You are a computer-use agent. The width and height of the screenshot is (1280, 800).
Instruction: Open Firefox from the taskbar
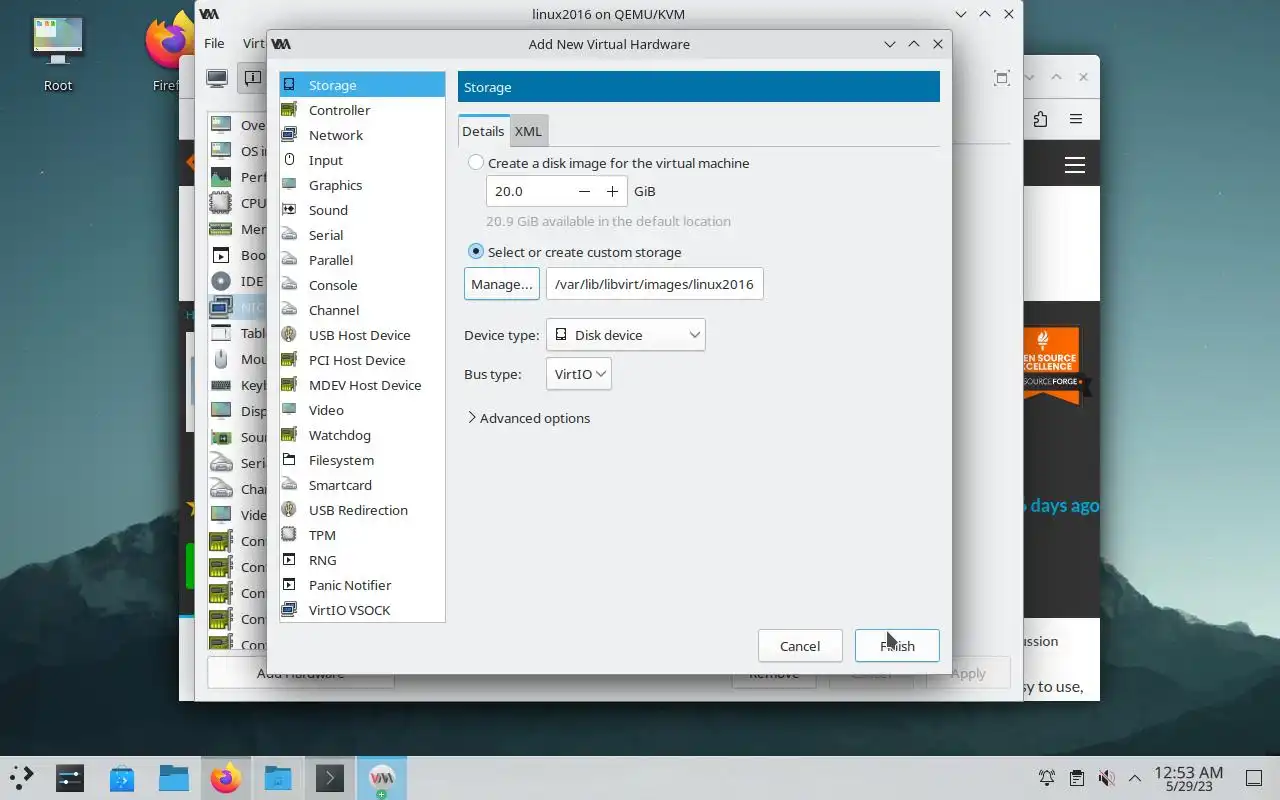[x=226, y=778]
